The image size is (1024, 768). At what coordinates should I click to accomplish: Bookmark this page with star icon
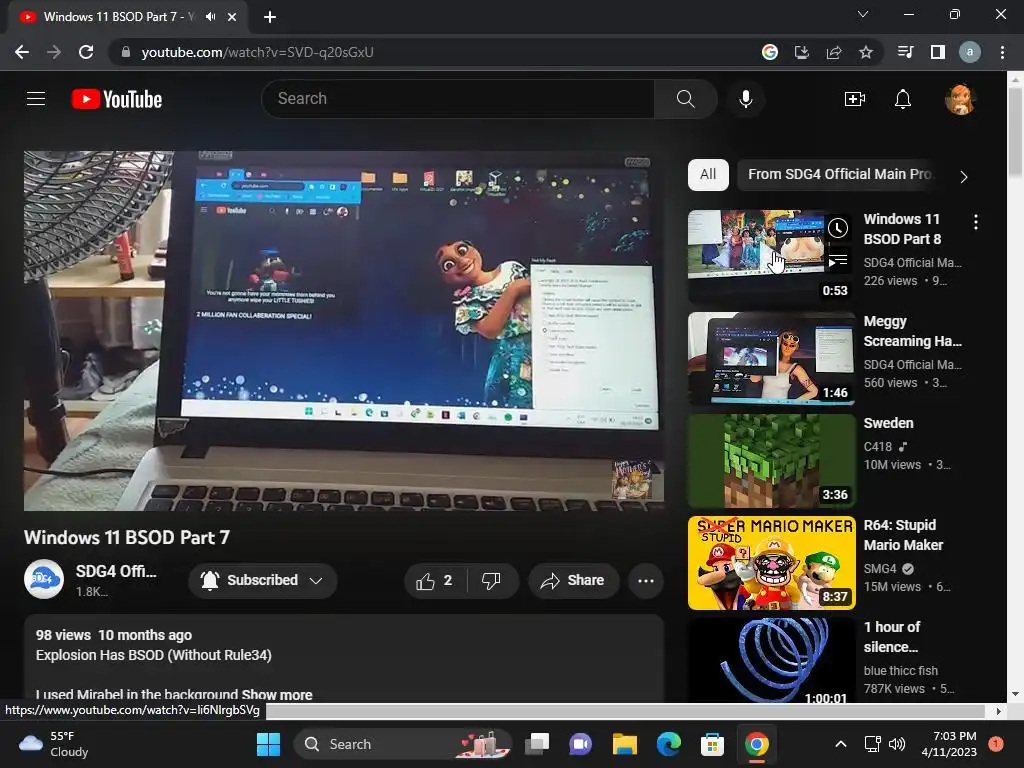865,52
